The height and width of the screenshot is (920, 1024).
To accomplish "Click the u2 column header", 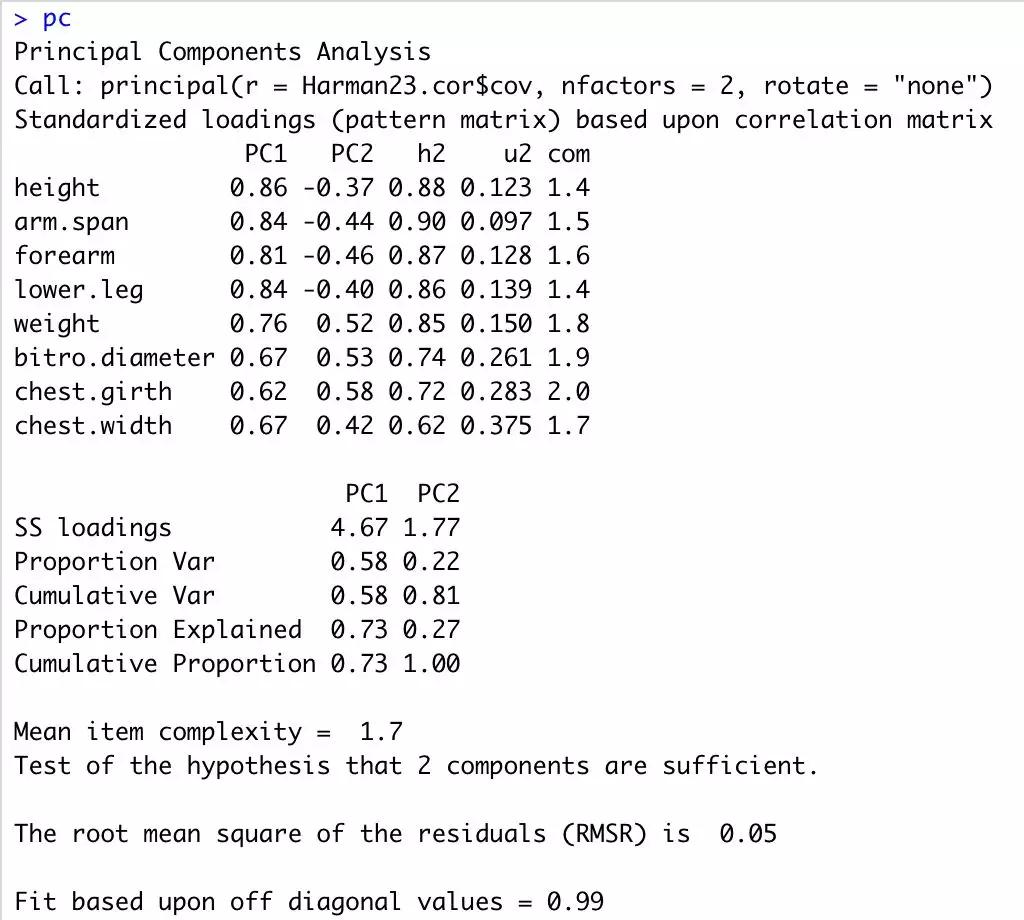I will [517, 153].
